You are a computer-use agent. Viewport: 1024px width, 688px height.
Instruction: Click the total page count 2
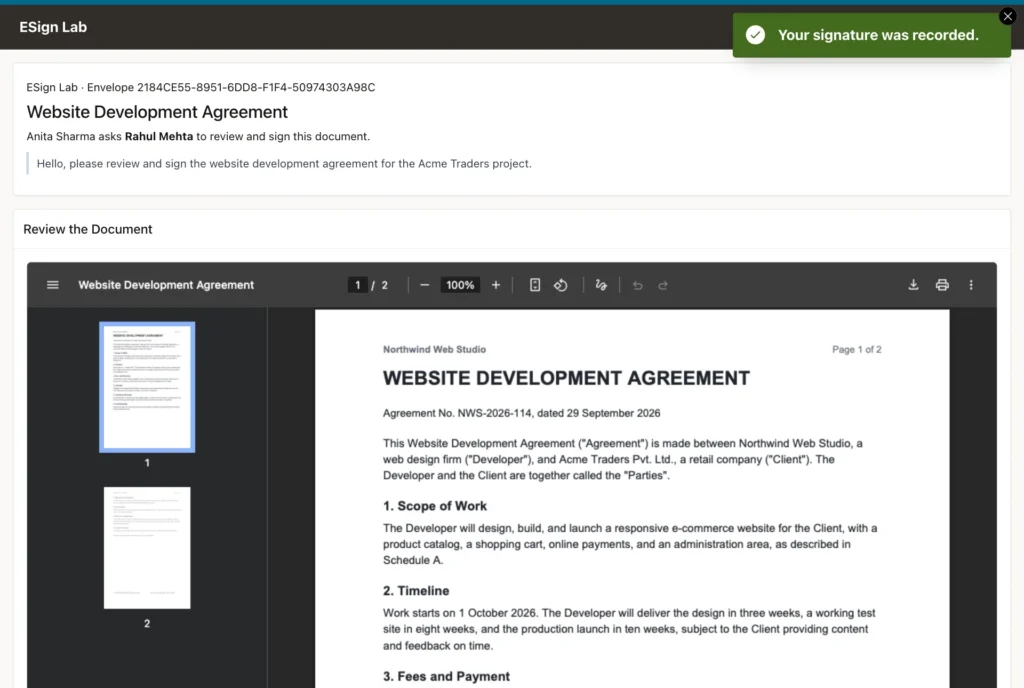tap(385, 285)
